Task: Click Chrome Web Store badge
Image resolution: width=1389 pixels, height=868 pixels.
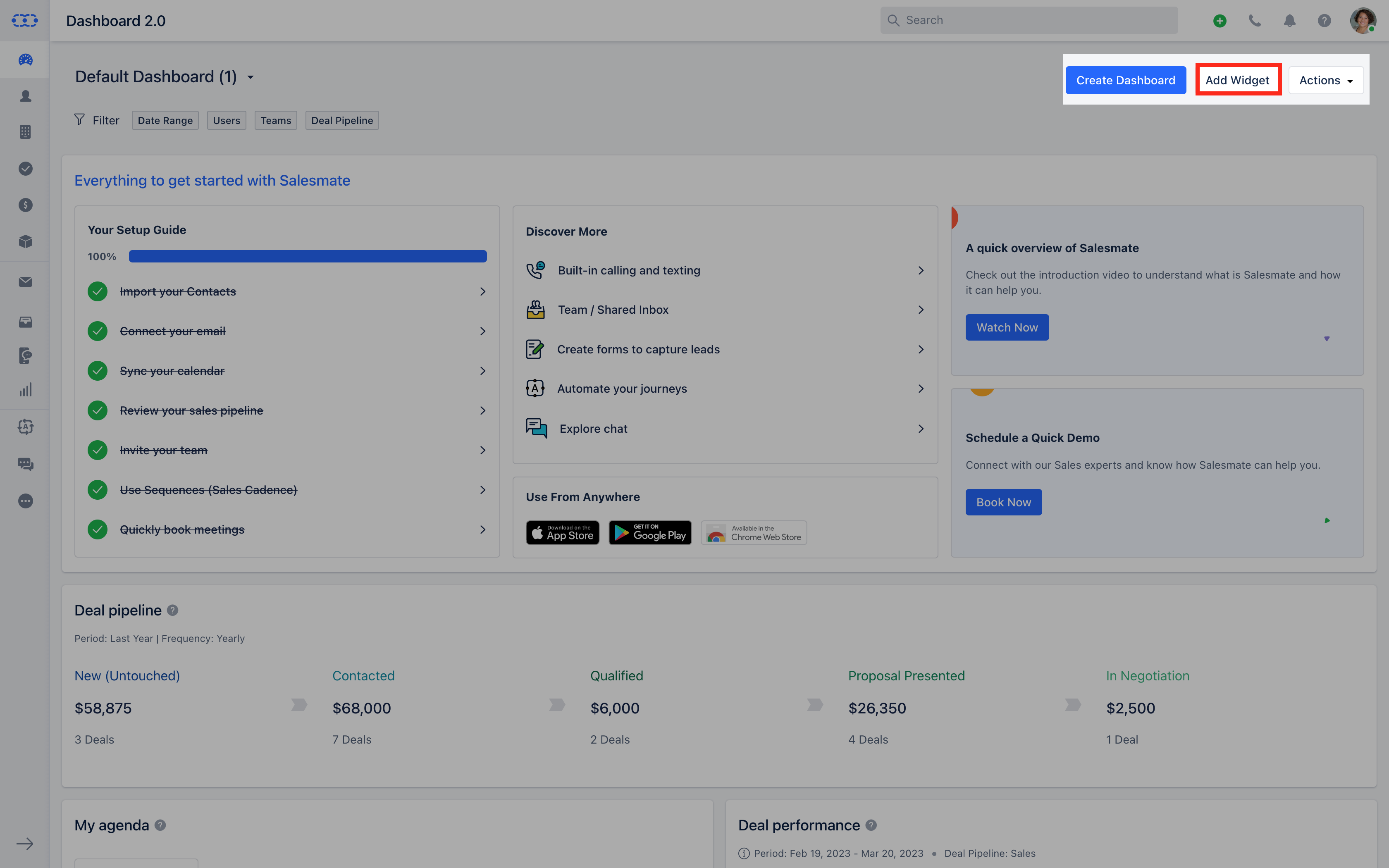Action: pos(754,533)
